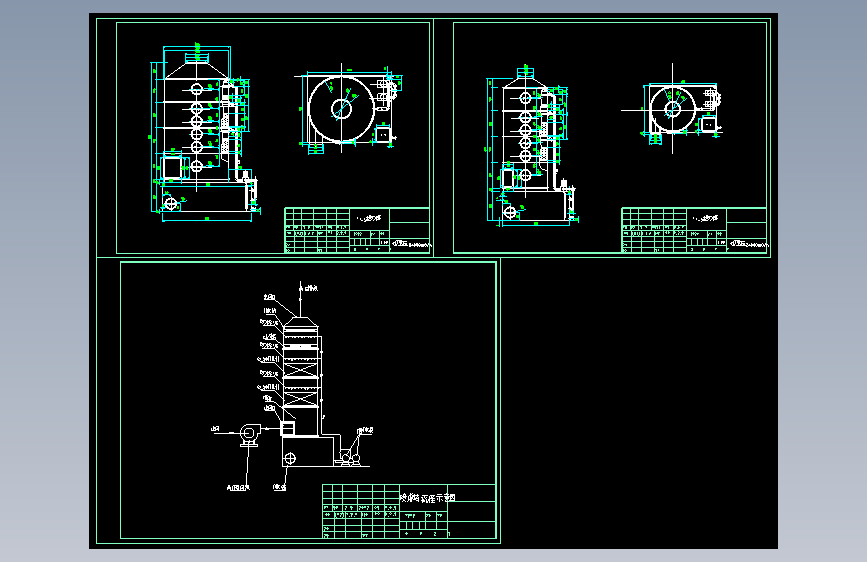The width and height of the screenshot is (867, 562).
Task: Select the exhaust outlet label atop the flow diagram tower
Action: coord(309,288)
